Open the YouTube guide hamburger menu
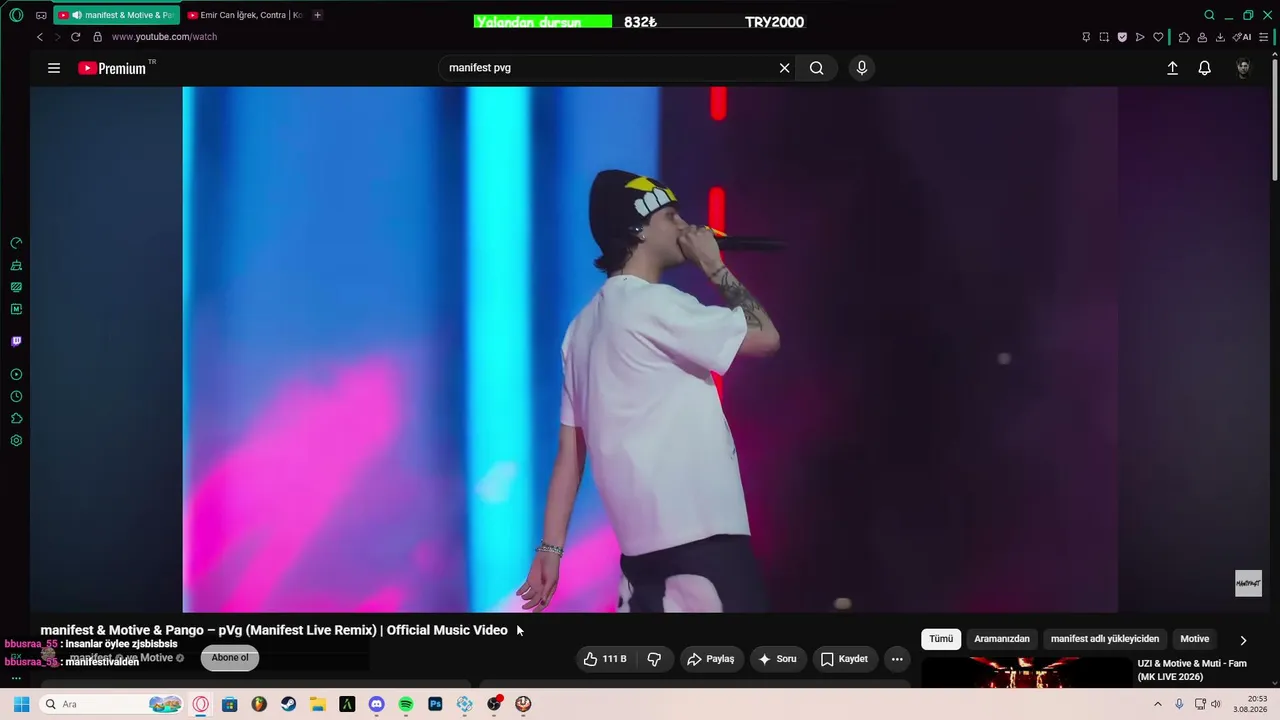The image size is (1280, 720). click(54, 68)
